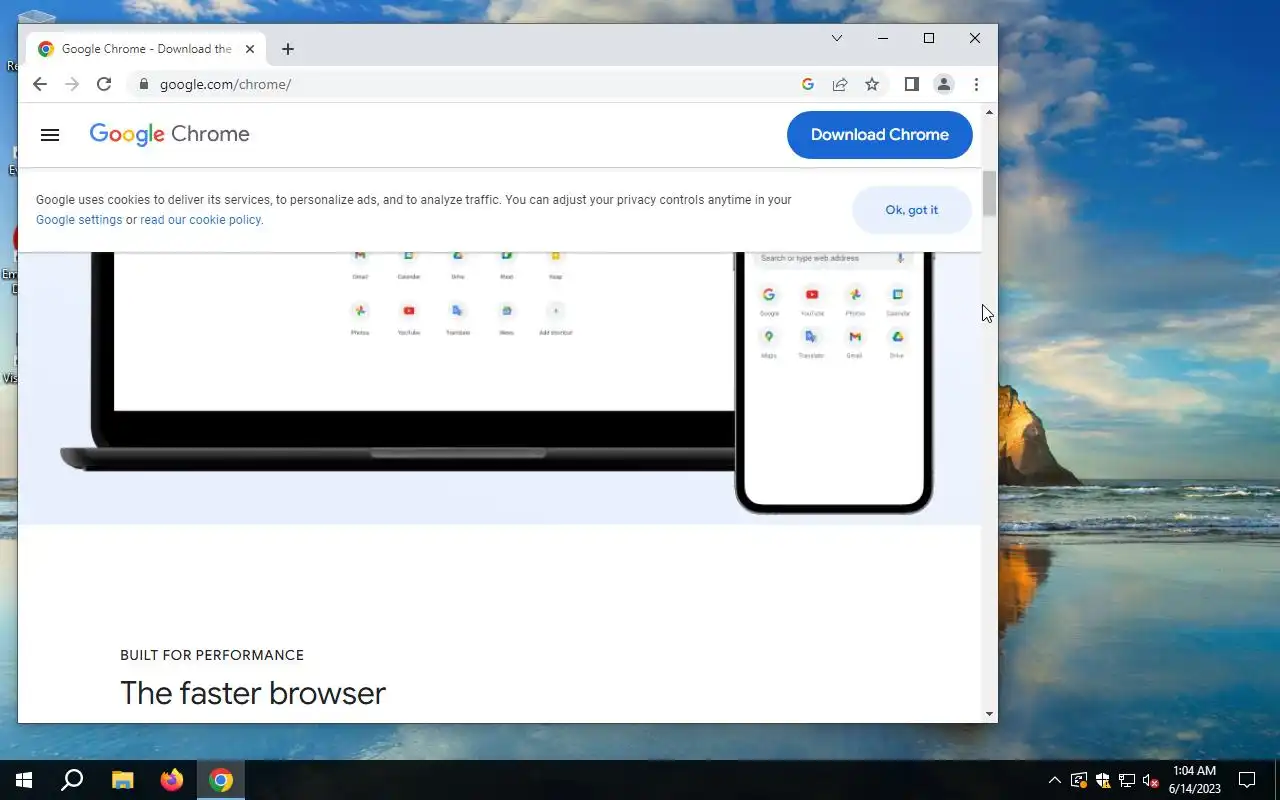Click the taskbar clock and date
The width and height of the screenshot is (1280, 800).
[x=1194, y=780]
